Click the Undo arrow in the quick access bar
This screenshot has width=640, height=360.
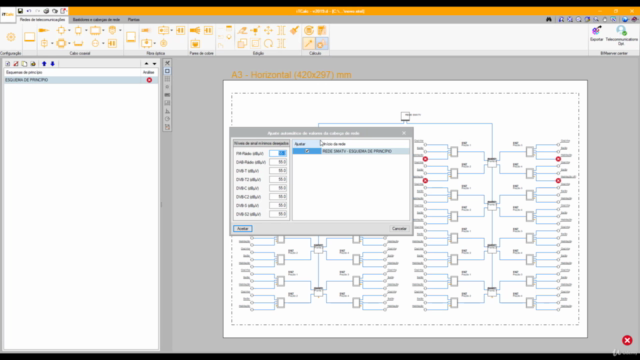click(x=29, y=11)
